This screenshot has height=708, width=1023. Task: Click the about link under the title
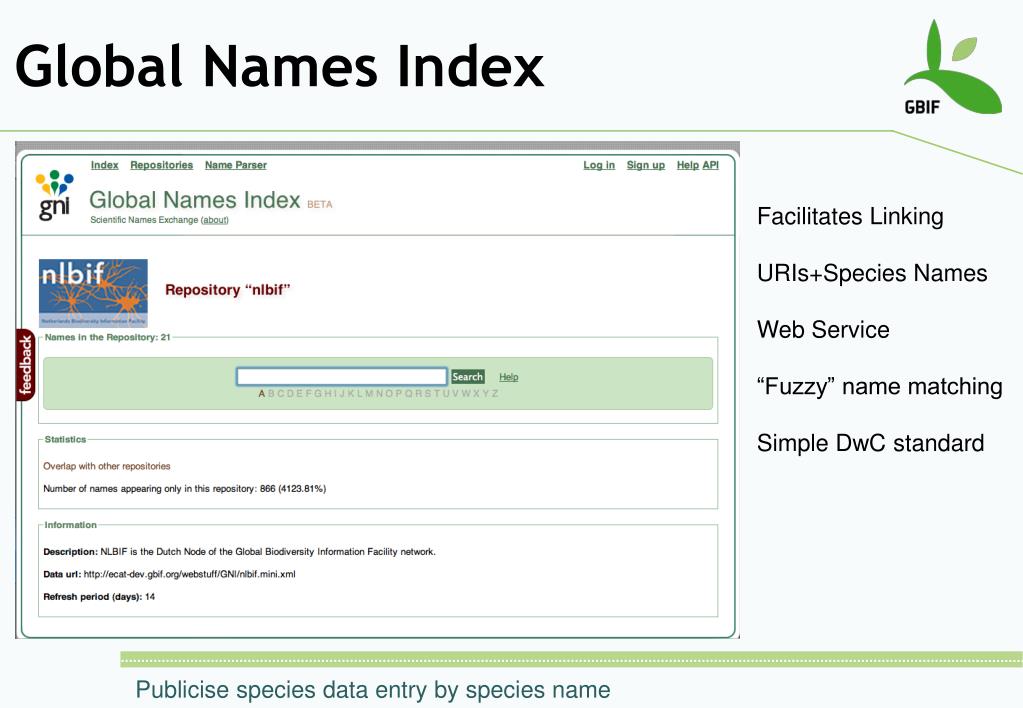coord(215,220)
